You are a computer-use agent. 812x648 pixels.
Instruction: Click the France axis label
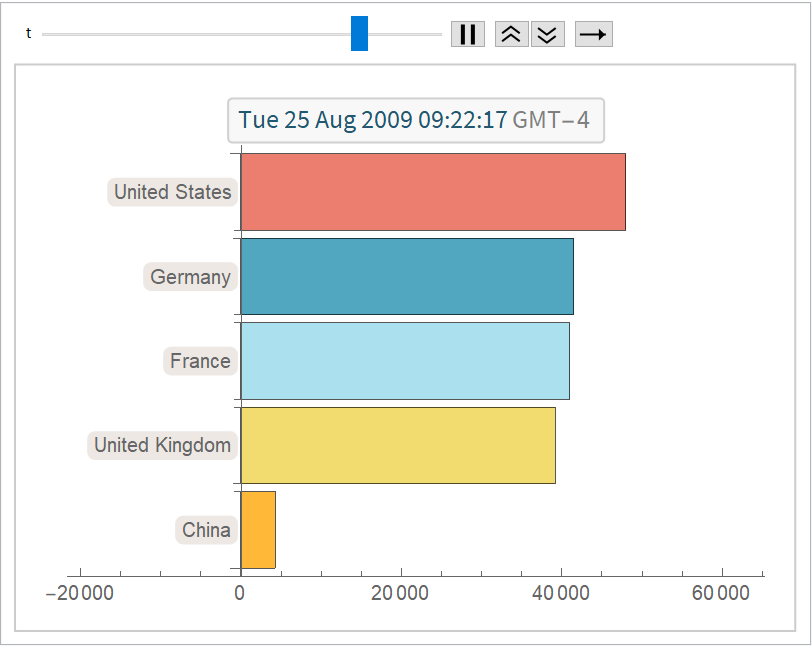200,361
